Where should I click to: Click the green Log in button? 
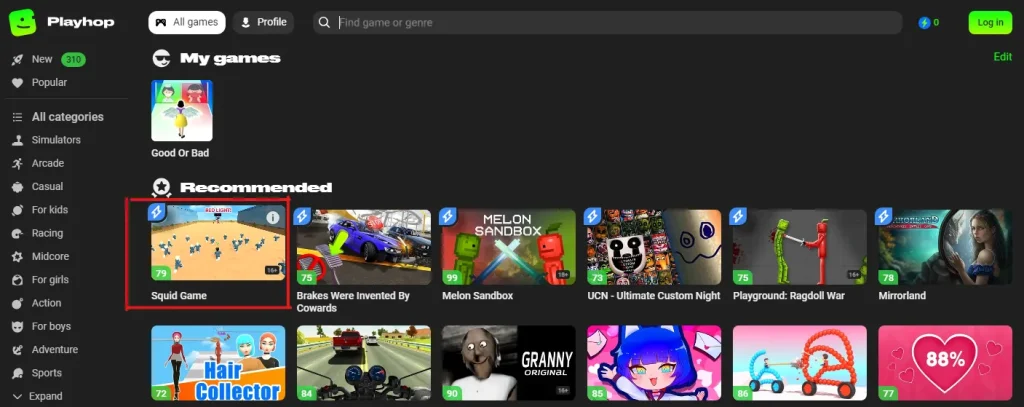click(990, 22)
